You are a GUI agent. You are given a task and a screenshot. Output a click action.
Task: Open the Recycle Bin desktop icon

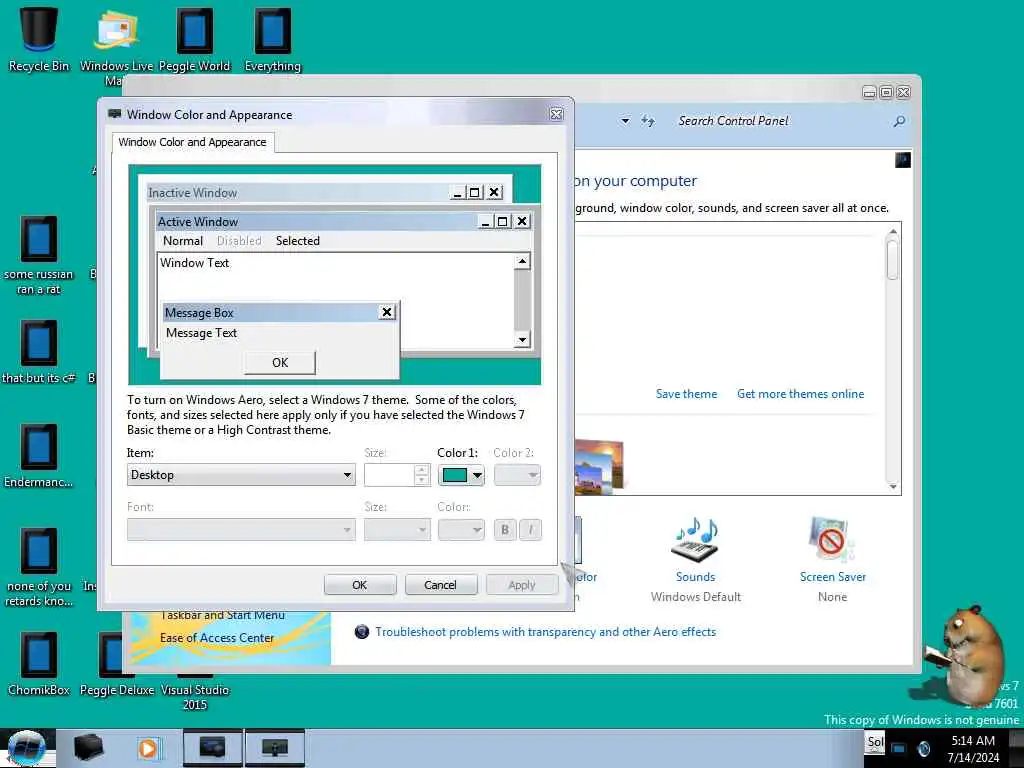(x=39, y=39)
